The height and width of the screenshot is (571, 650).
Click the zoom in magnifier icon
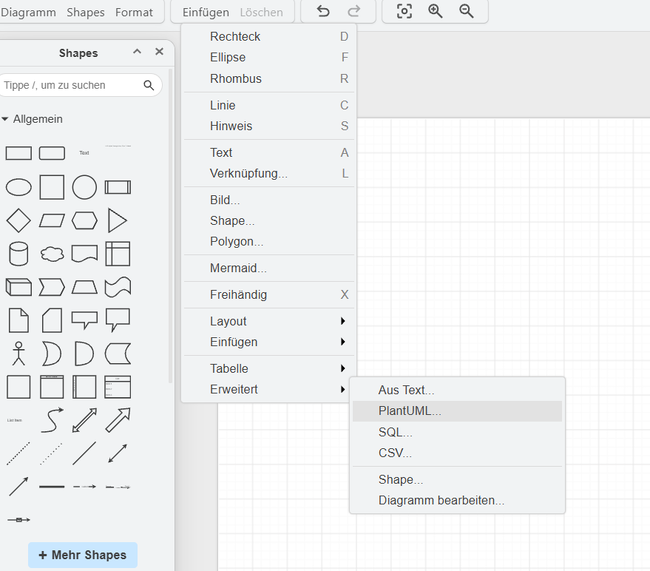tap(435, 11)
